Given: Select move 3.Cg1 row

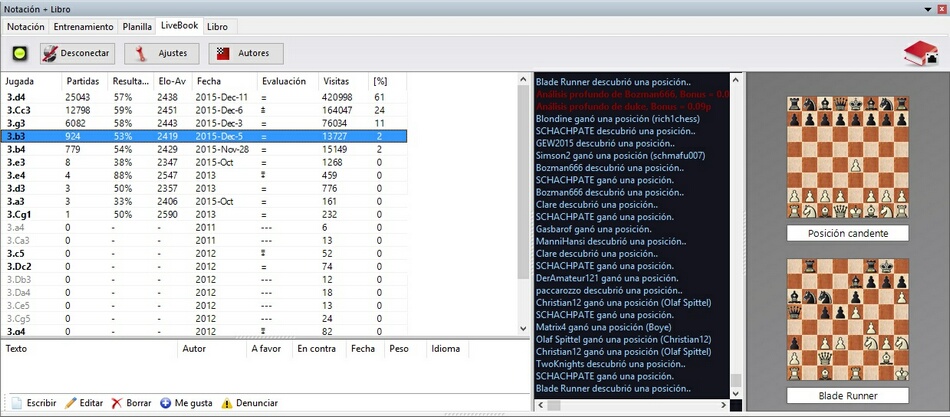Looking at the screenshot, I should (204, 215).
